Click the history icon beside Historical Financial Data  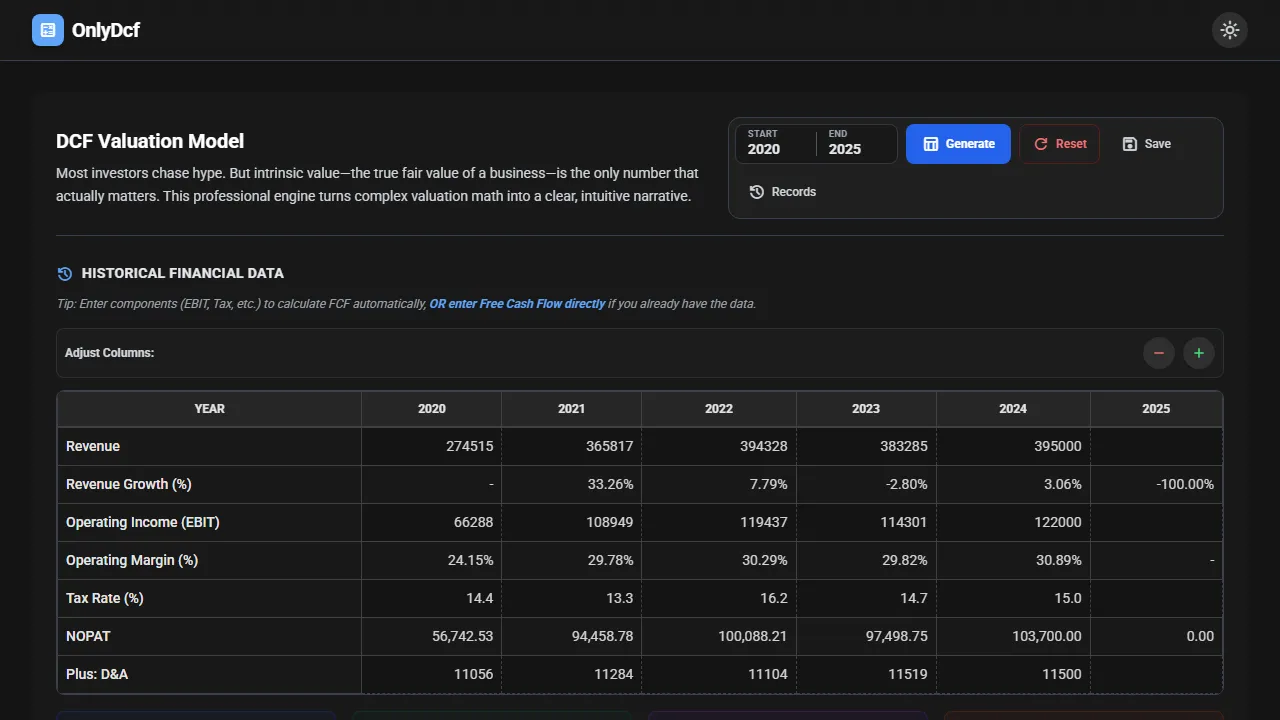click(64, 273)
